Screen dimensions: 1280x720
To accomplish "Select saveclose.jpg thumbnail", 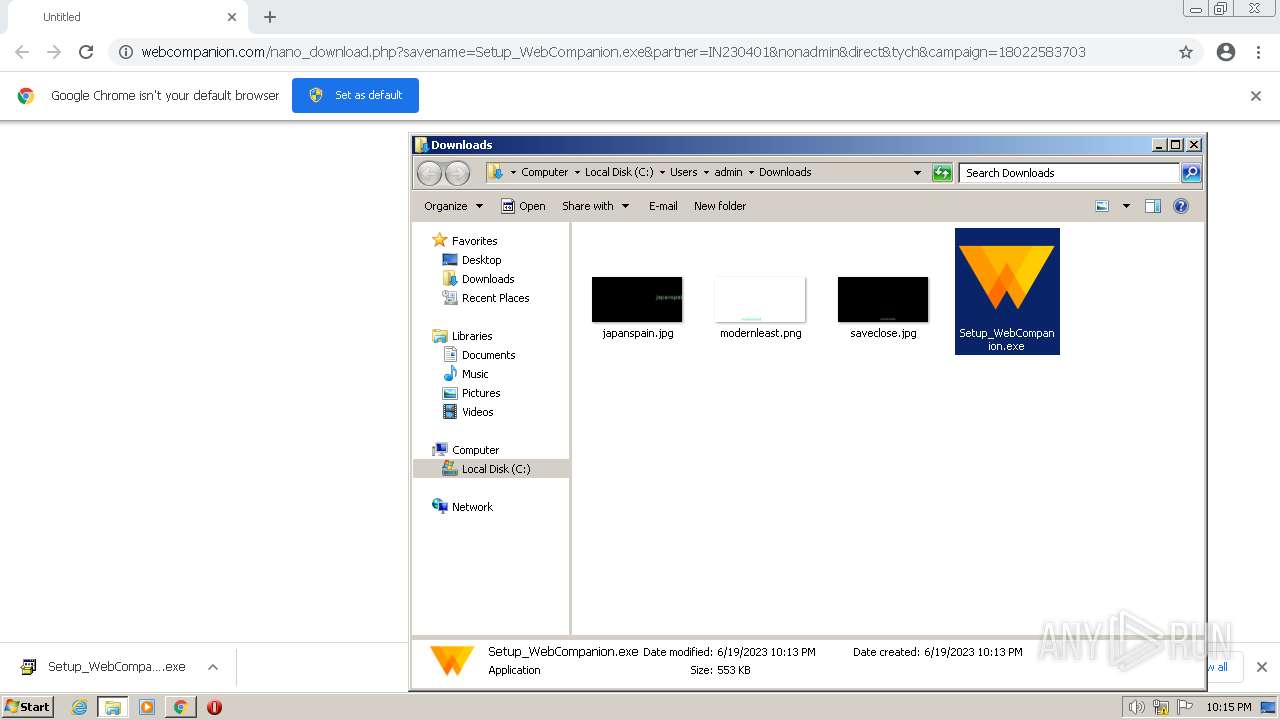I will (x=883, y=300).
